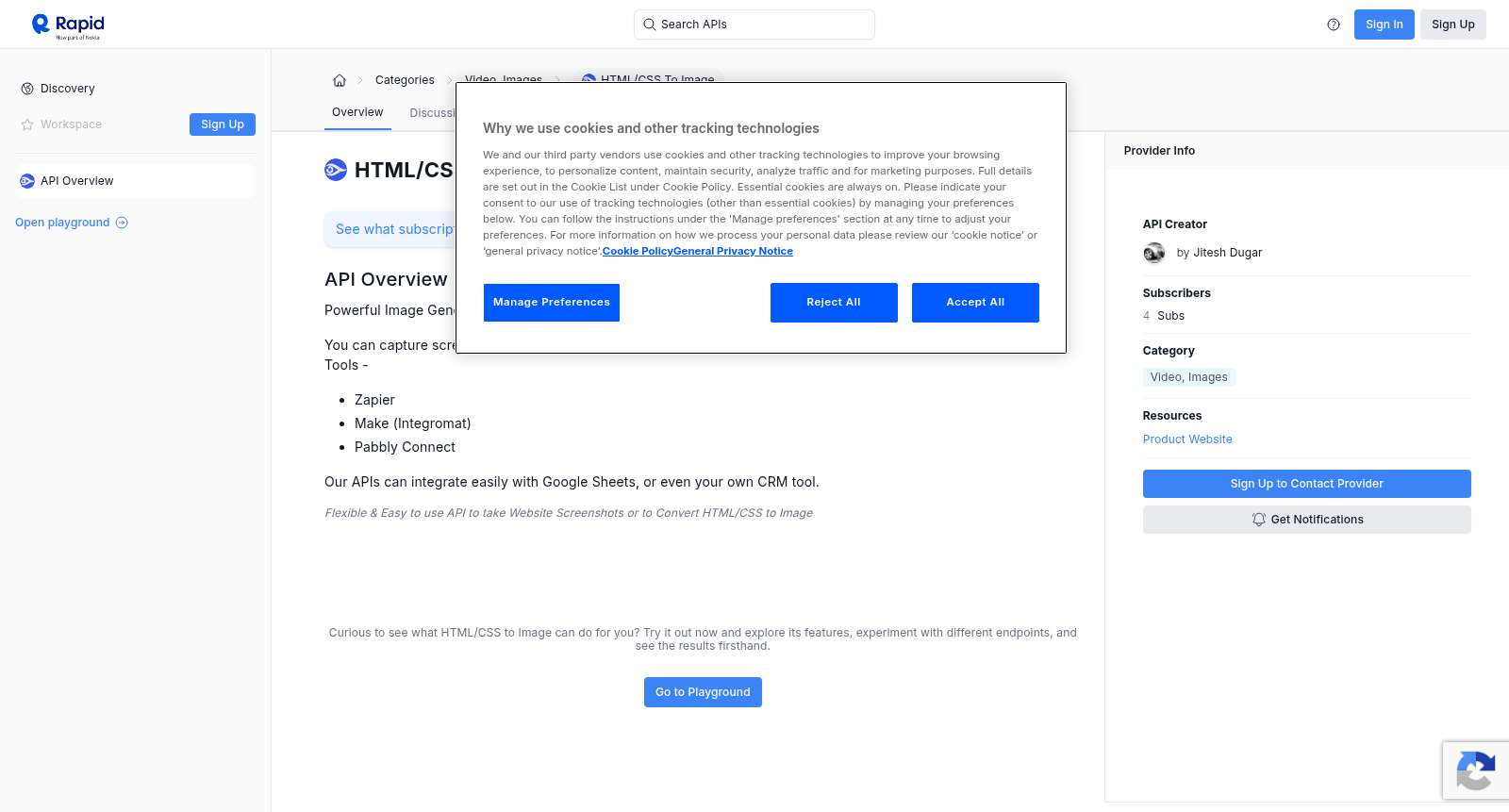Image resolution: width=1509 pixels, height=812 pixels.
Task: Select API Overview in the sidebar
Action: [136, 181]
